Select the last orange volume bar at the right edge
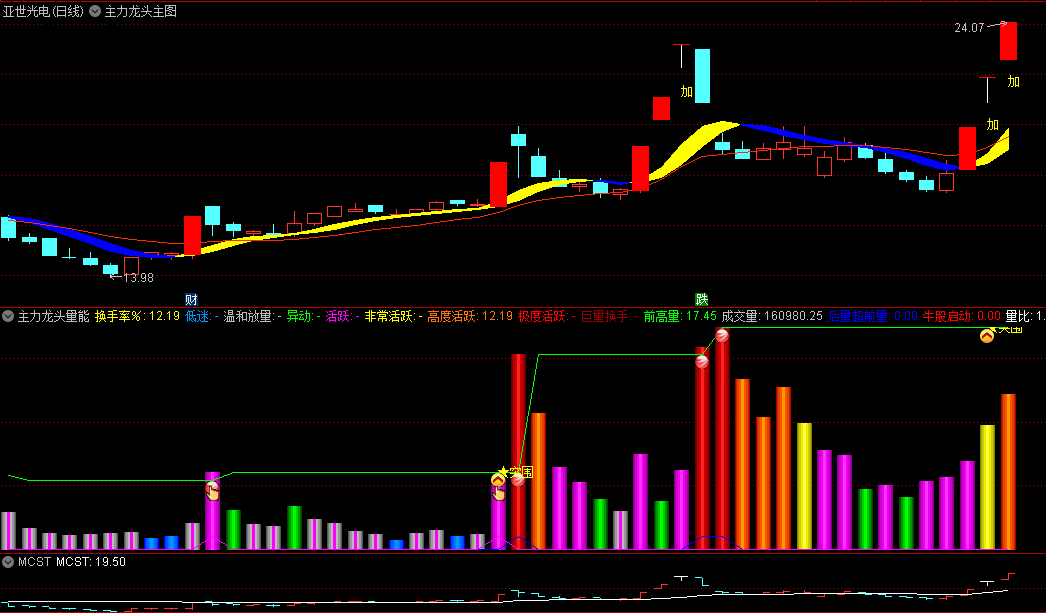The image size is (1046, 613). point(1008,472)
